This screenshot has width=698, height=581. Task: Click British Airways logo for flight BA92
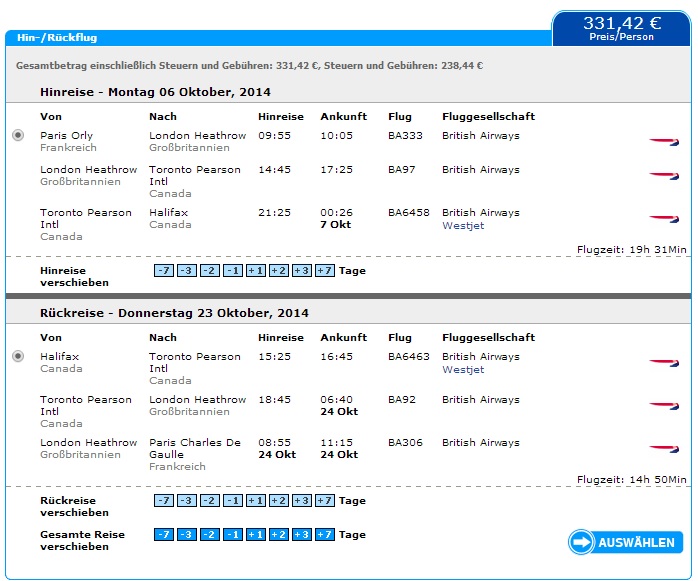pos(664,406)
